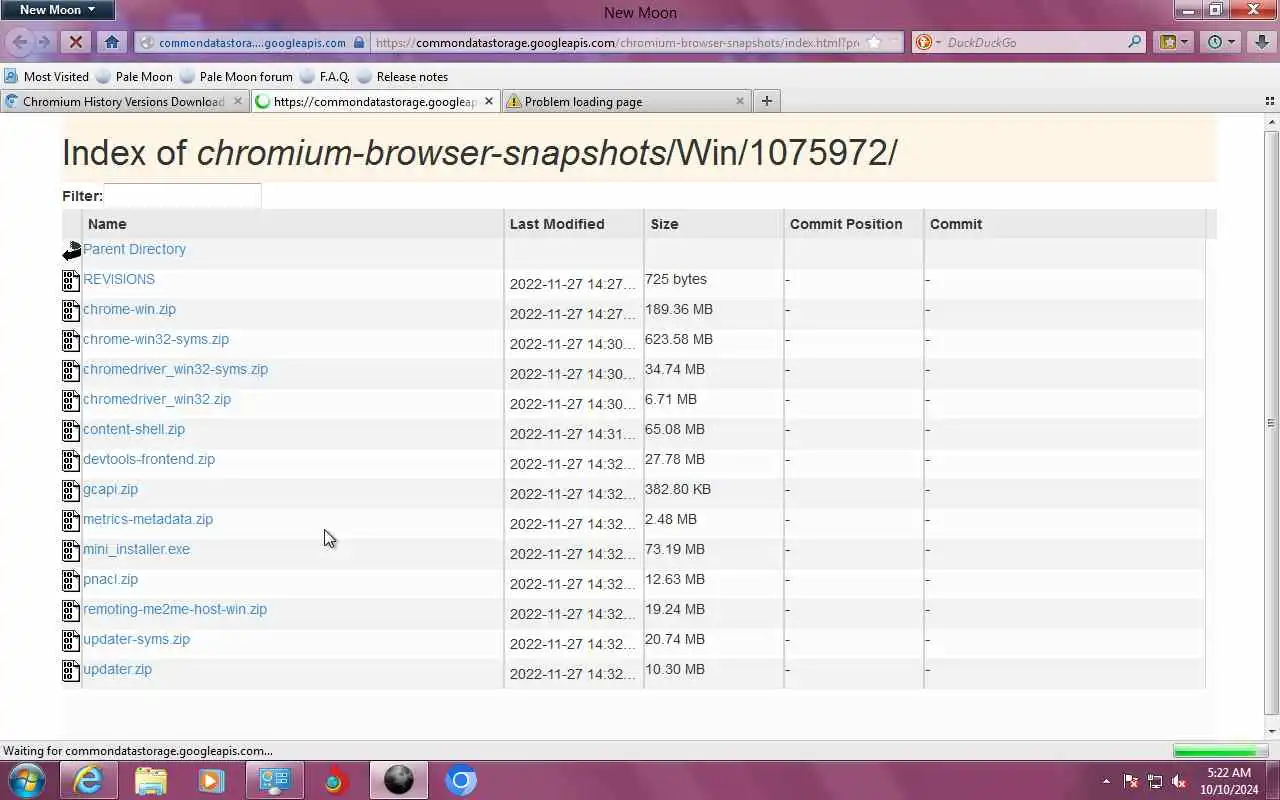The height and width of the screenshot is (800, 1280).
Task: Download updater.zip
Action: (x=117, y=669)
